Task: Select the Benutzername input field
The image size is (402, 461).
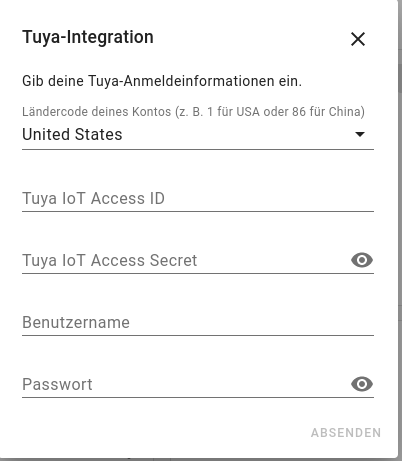Action: (x=198, y=322)
